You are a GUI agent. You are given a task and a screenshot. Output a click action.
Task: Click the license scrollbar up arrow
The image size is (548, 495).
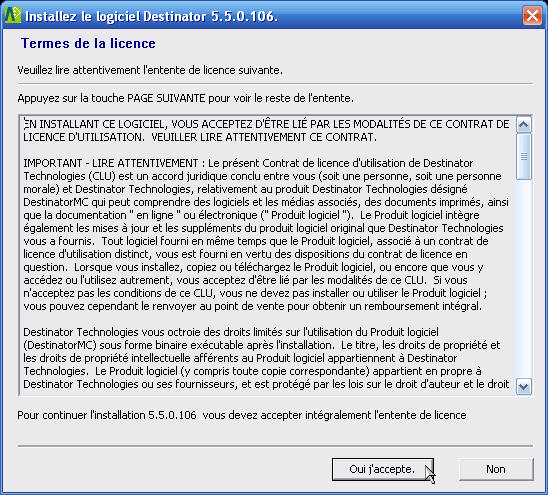click(x=524, y=124)
